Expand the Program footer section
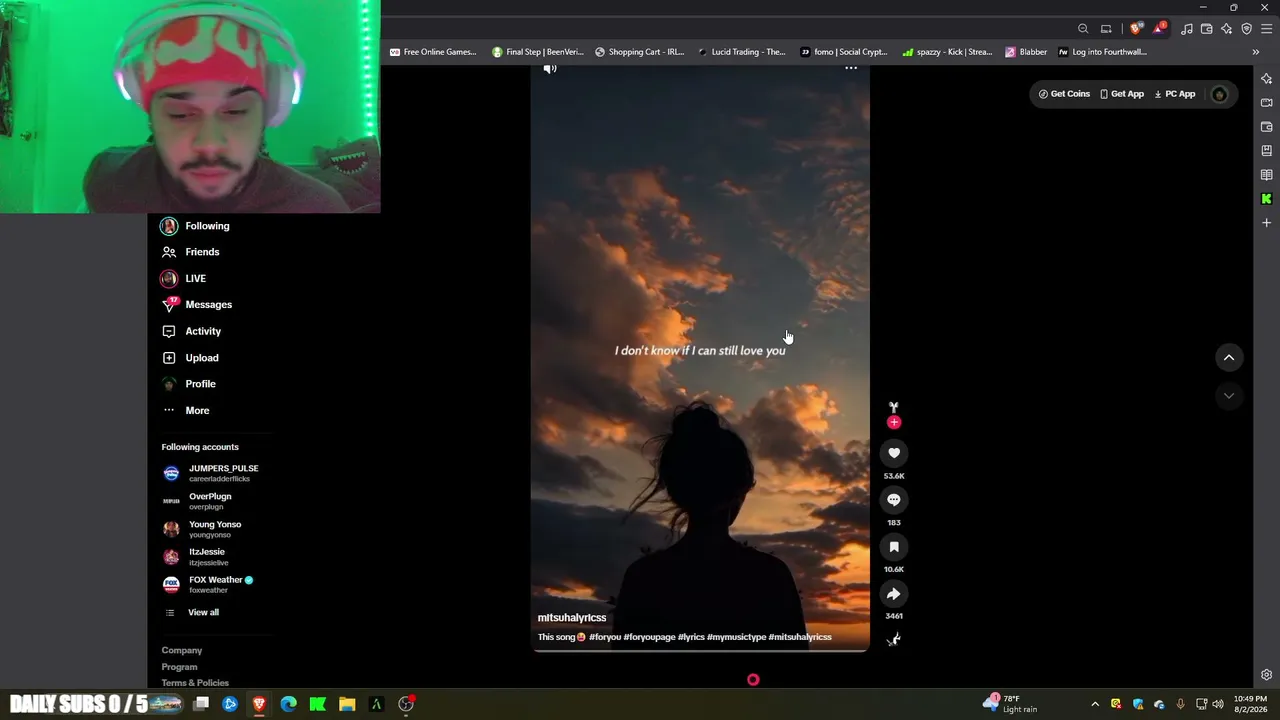 pos(180,667)
